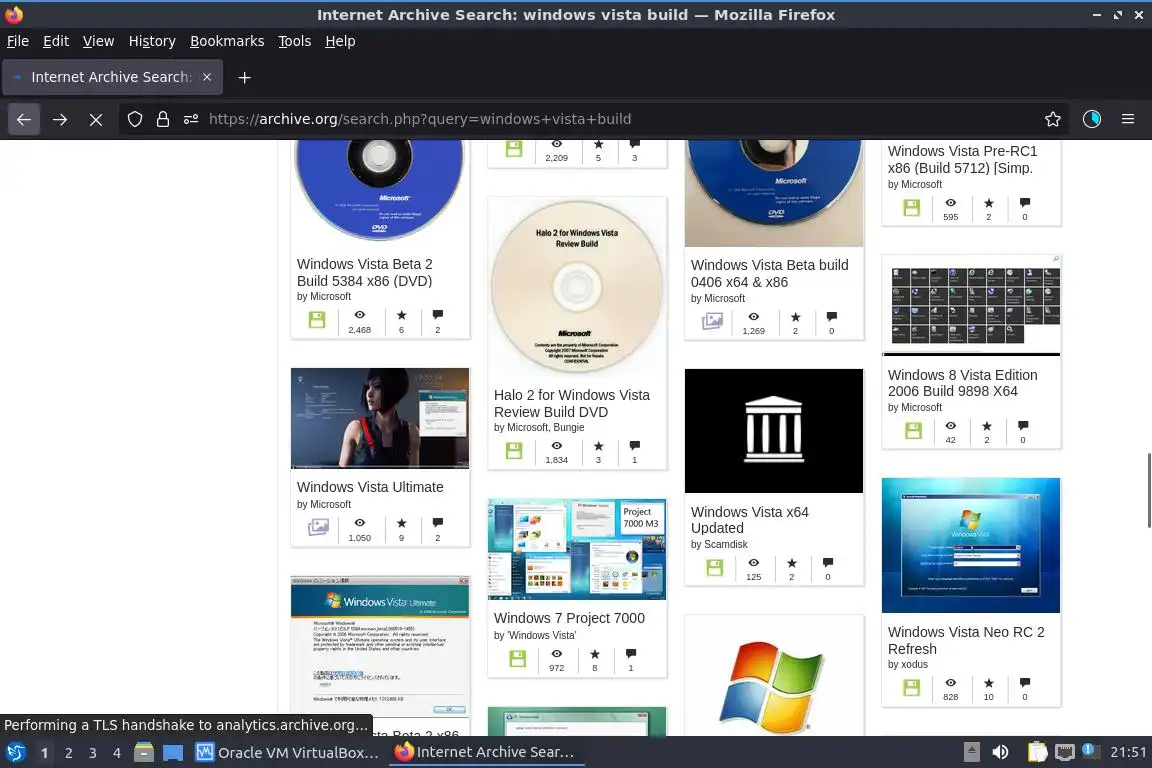1152x768 pixels.
Task: Click Halo 2 review build disc thumbnail
Action: 577,288
